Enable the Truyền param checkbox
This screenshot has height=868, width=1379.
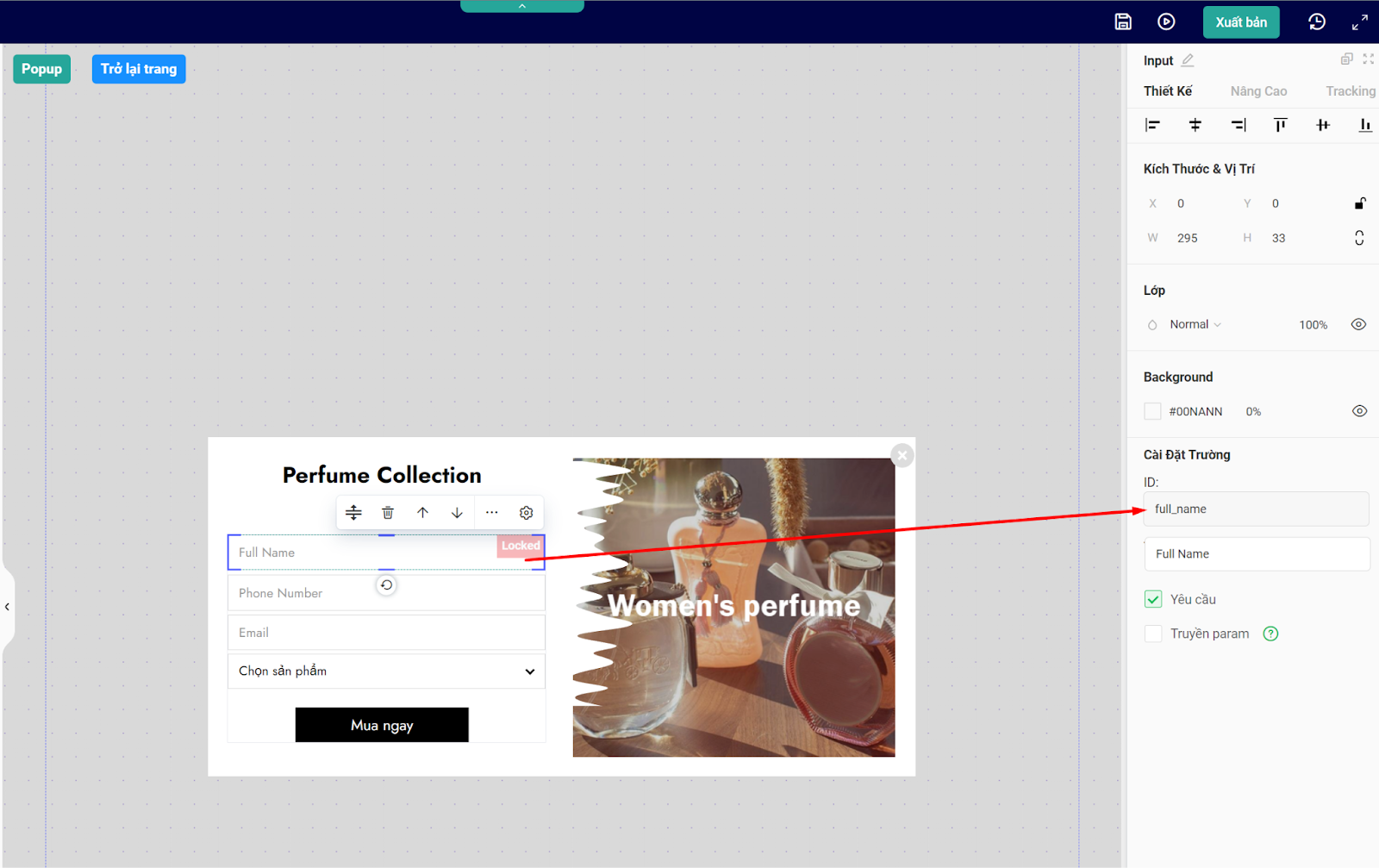click(x=1153, y=634)
